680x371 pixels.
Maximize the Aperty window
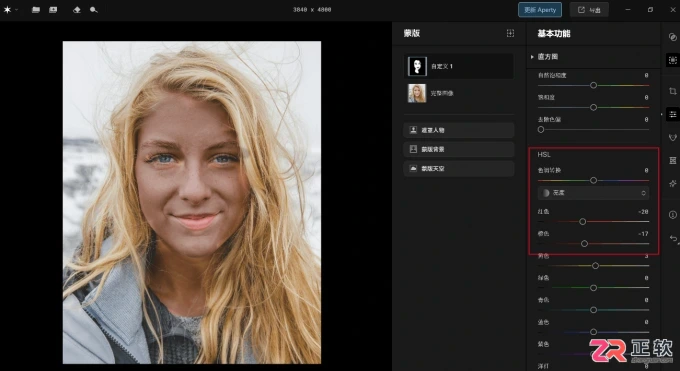pyautogui.click(x=650, y=10)
